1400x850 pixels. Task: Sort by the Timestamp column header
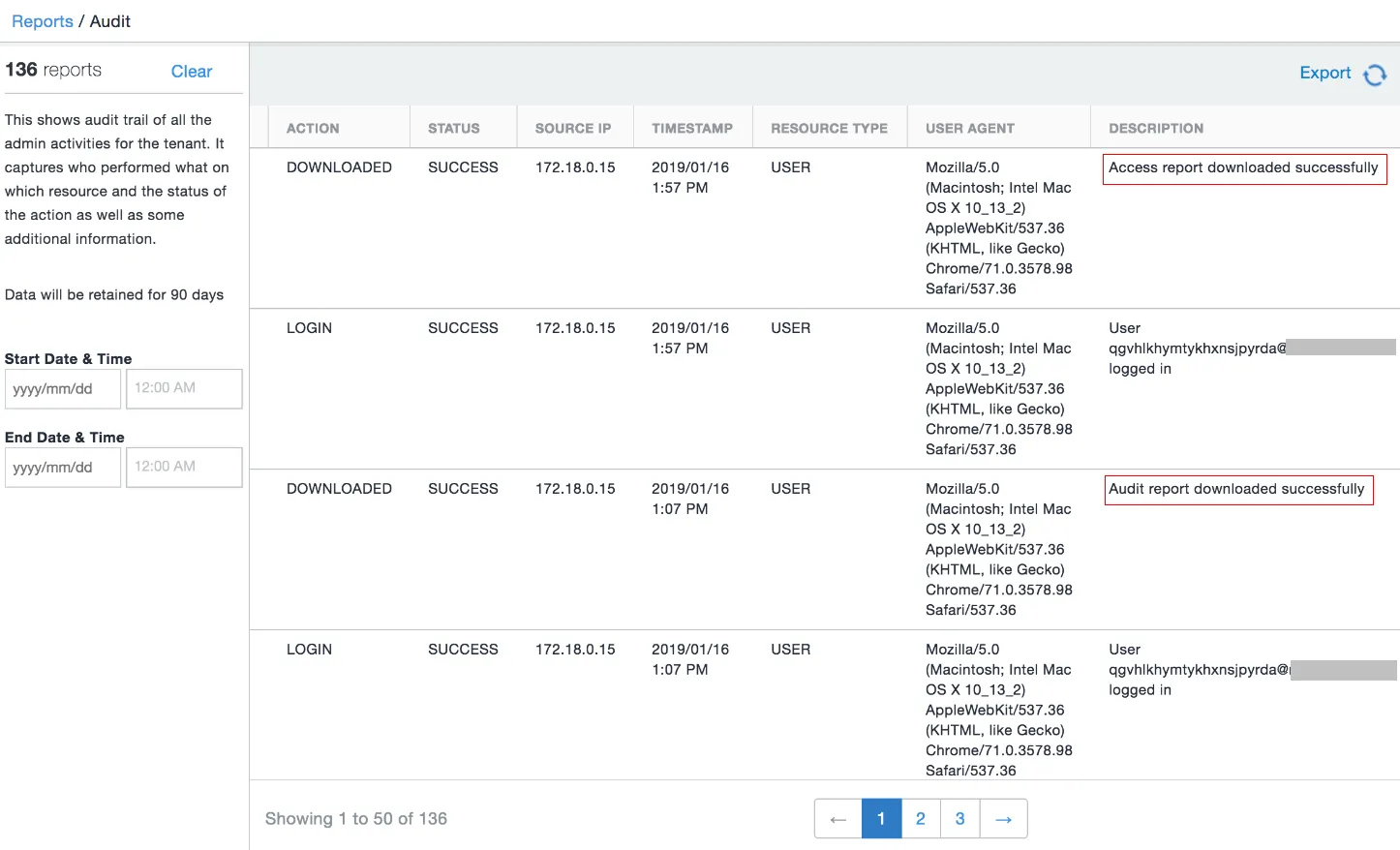692,128
